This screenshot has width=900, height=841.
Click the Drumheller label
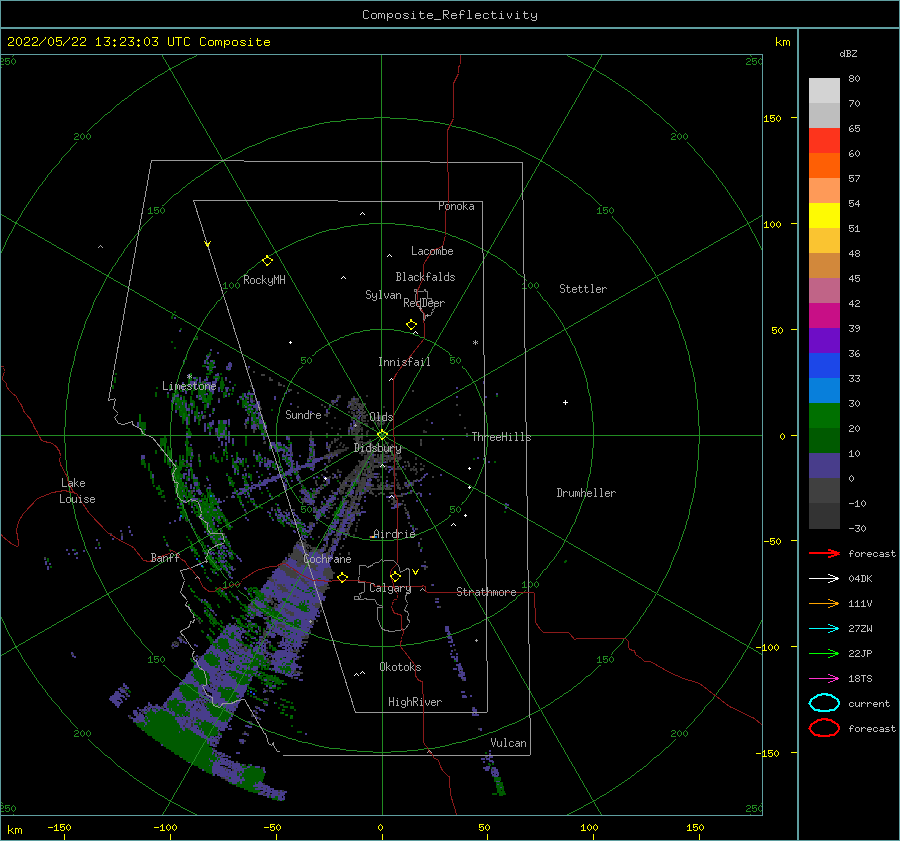[586, 493]
